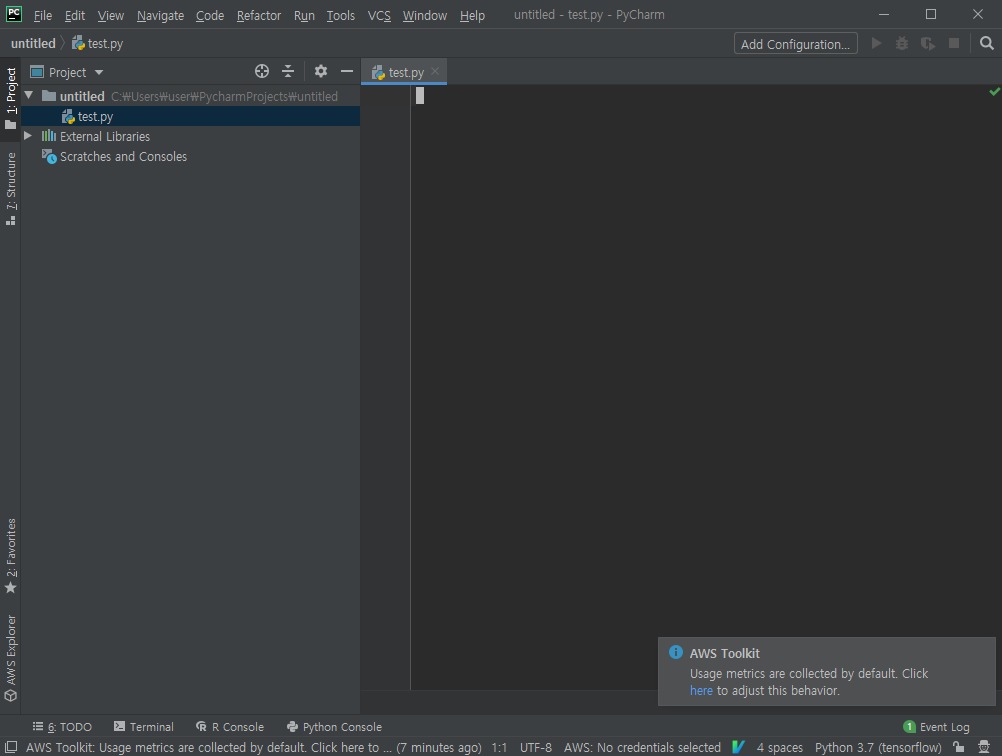Toggle the AWS Explorer side tab

point(11,658)
